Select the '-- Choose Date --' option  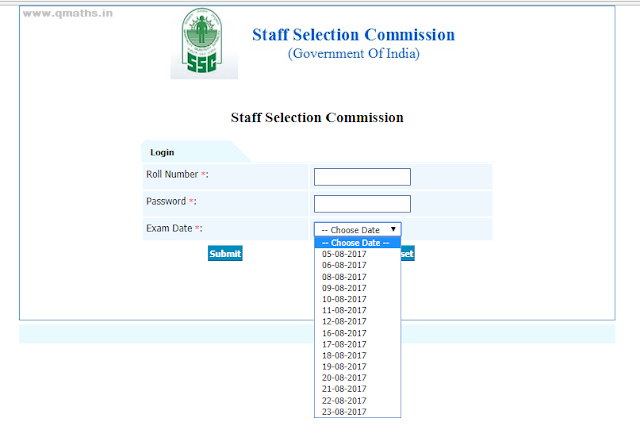point(358,243)
